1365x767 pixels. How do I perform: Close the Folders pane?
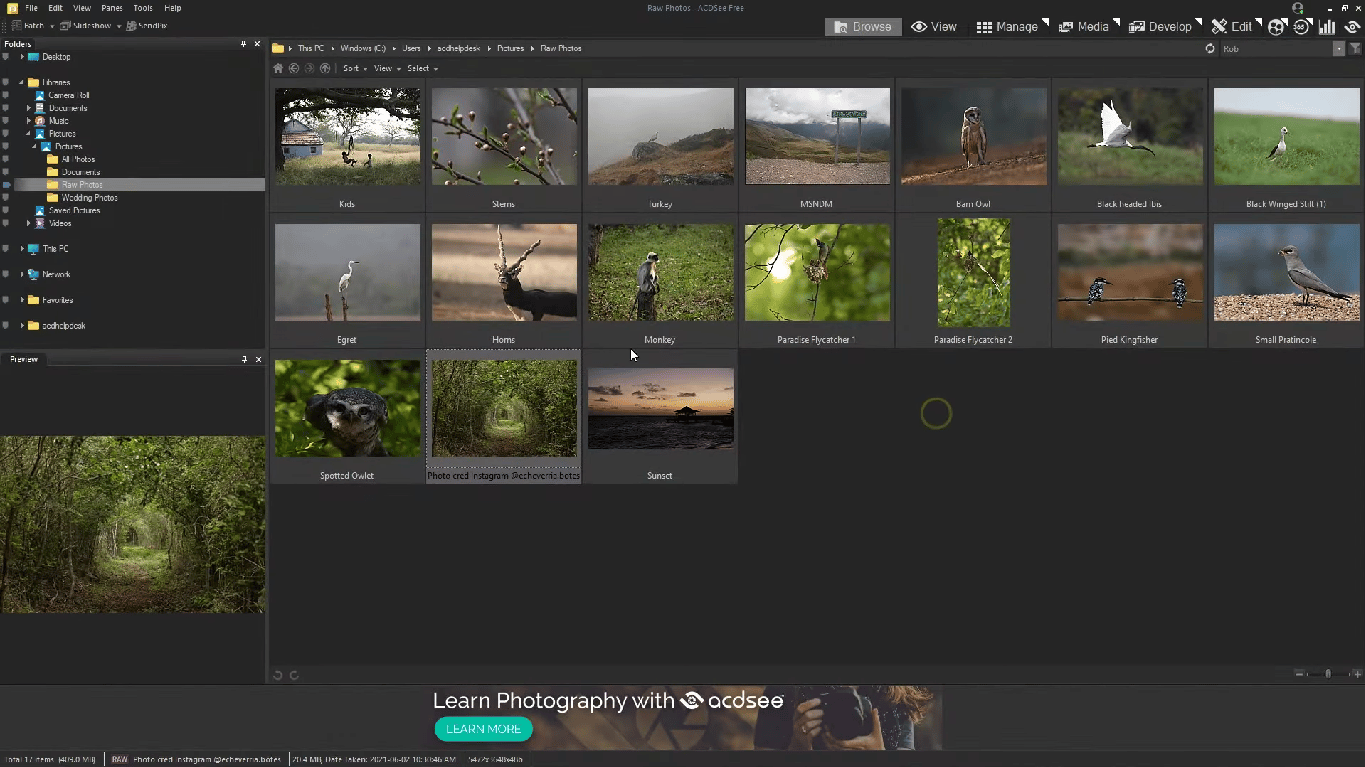click(x=258, y=44)
